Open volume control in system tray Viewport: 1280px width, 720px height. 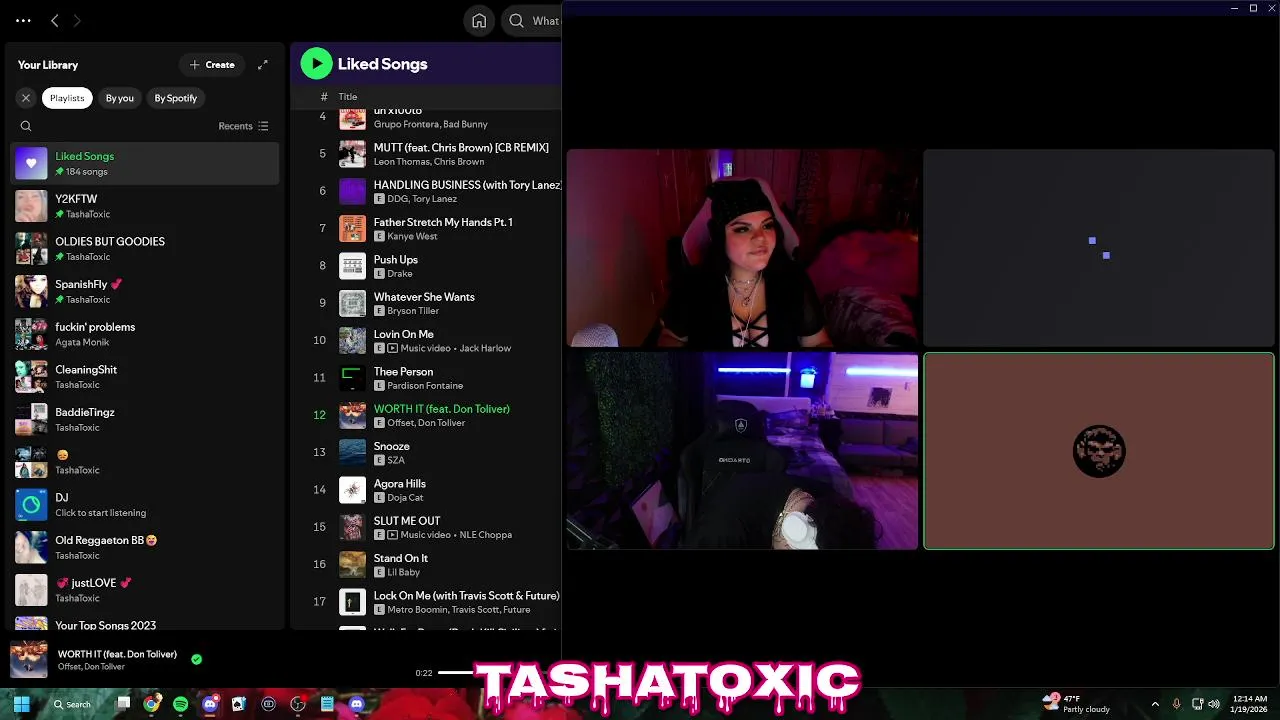click(x=1214, y=704)
